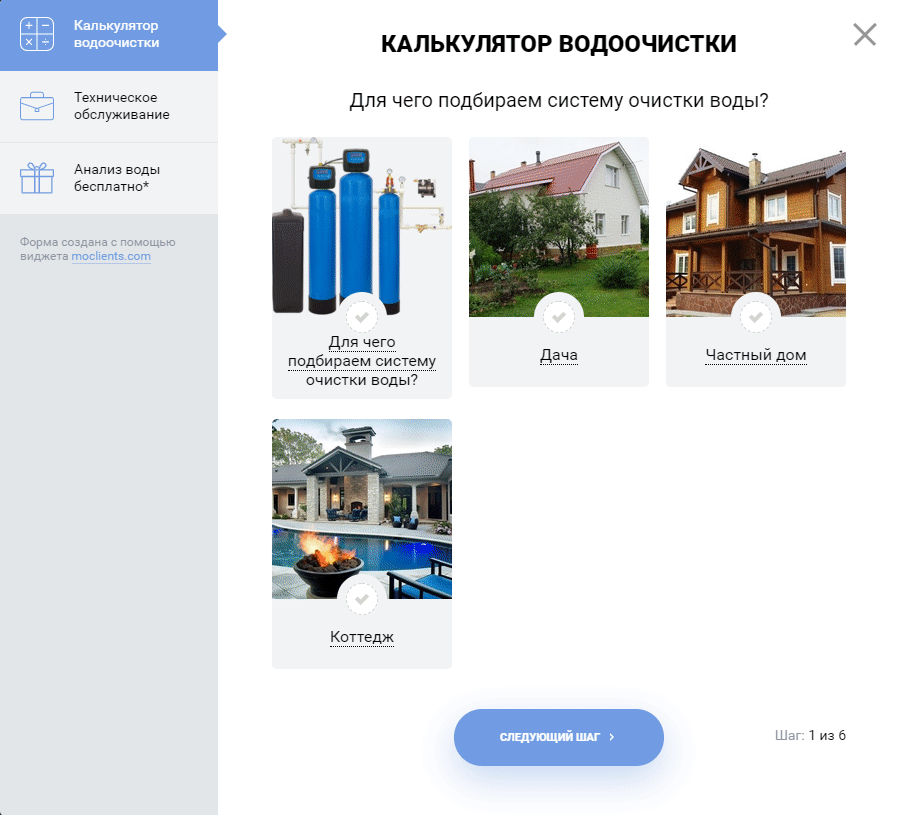Toggle the checkmark circle for Частный дом
This screenshot has width=898, height=815.
point(756,317)
